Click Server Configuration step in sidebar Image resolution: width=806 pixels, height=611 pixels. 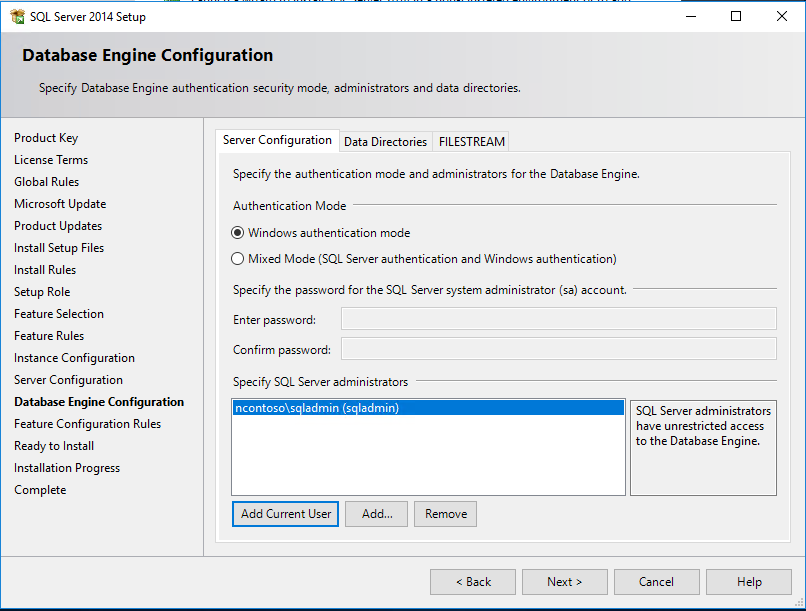(x=68, y=380)
